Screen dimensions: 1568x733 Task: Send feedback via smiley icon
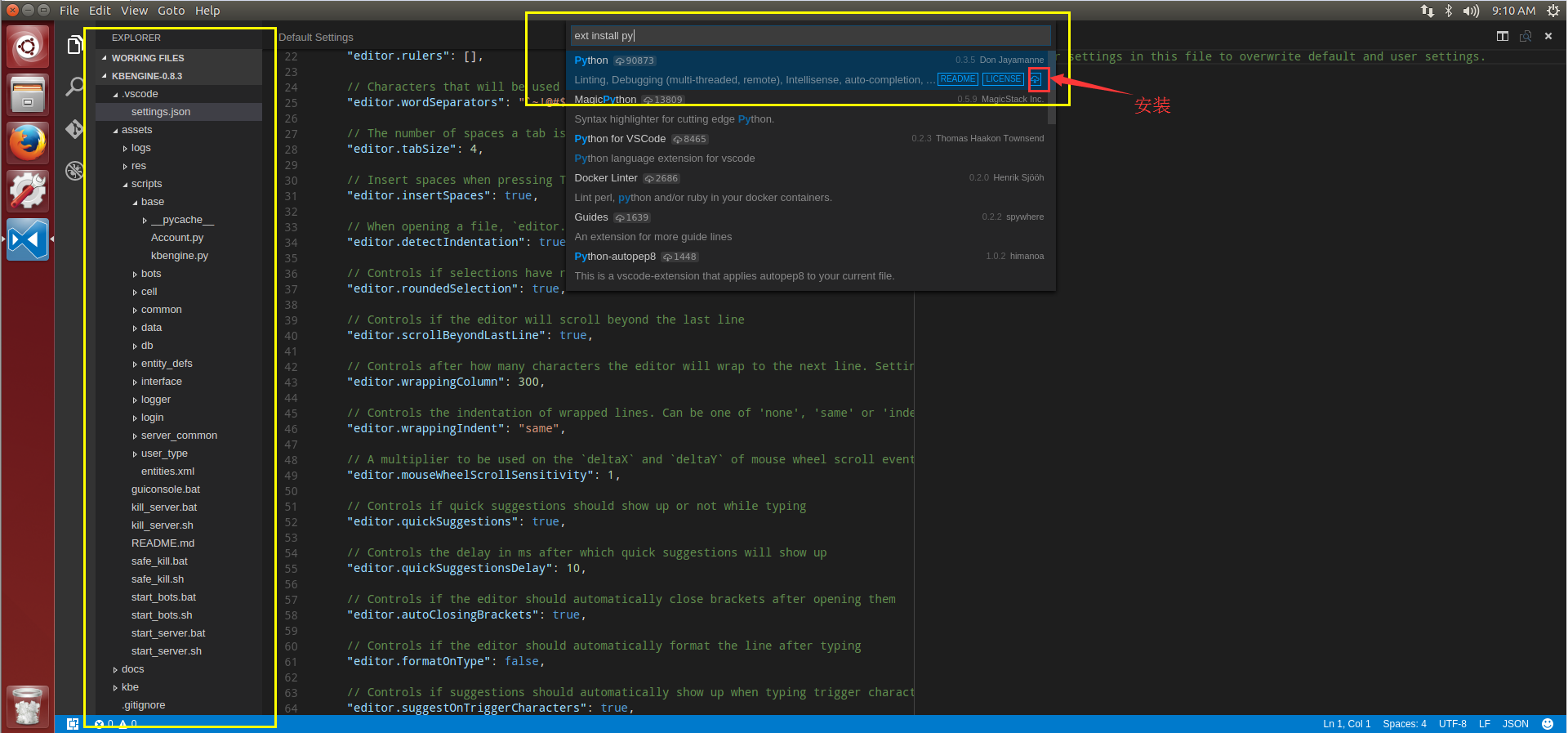pos(1548,724)
